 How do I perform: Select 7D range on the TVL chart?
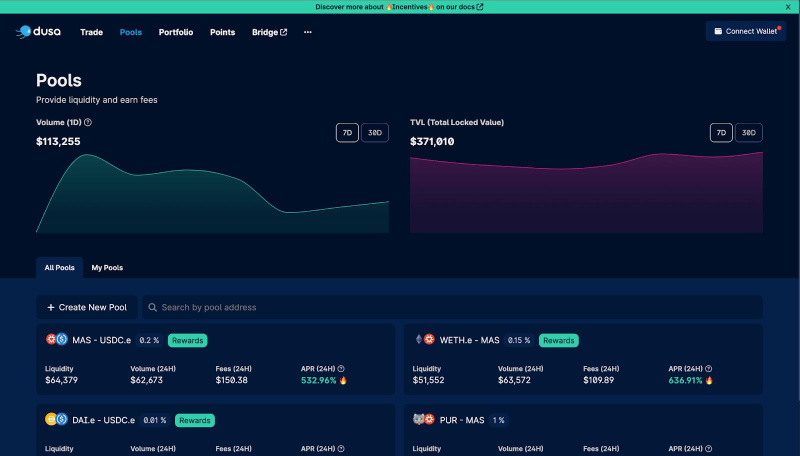point(721,133)
